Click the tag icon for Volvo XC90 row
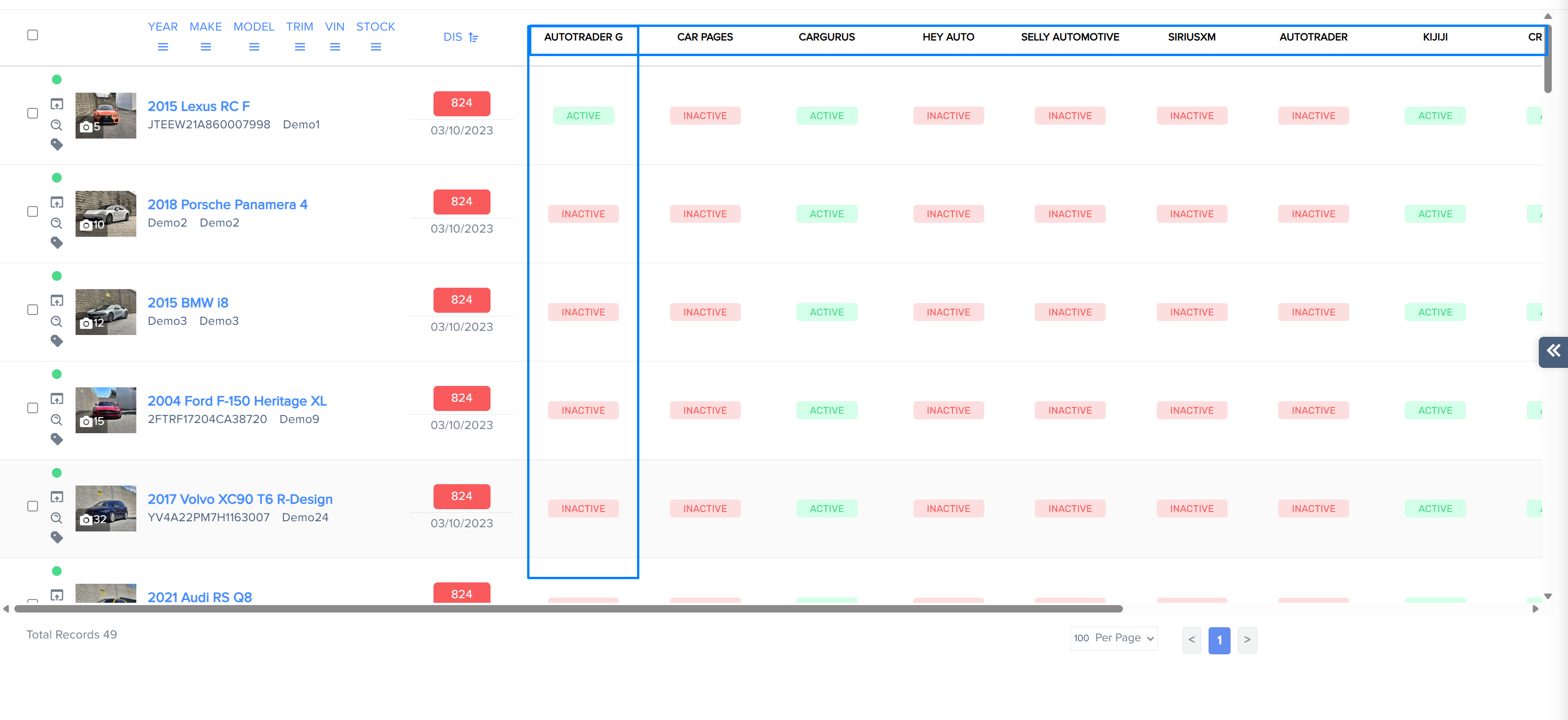 [x=57, y=537]
